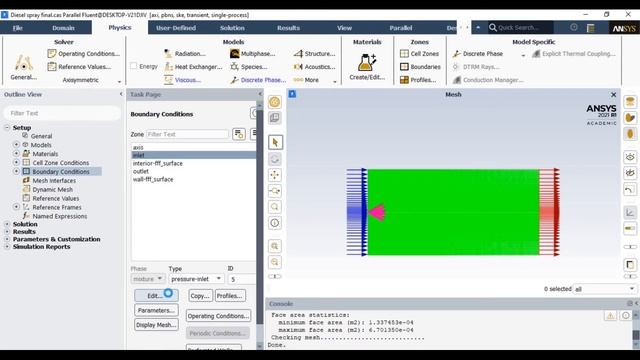Select interior-fff_surface zone in list
640x360 pixels.
coord(193,163)
